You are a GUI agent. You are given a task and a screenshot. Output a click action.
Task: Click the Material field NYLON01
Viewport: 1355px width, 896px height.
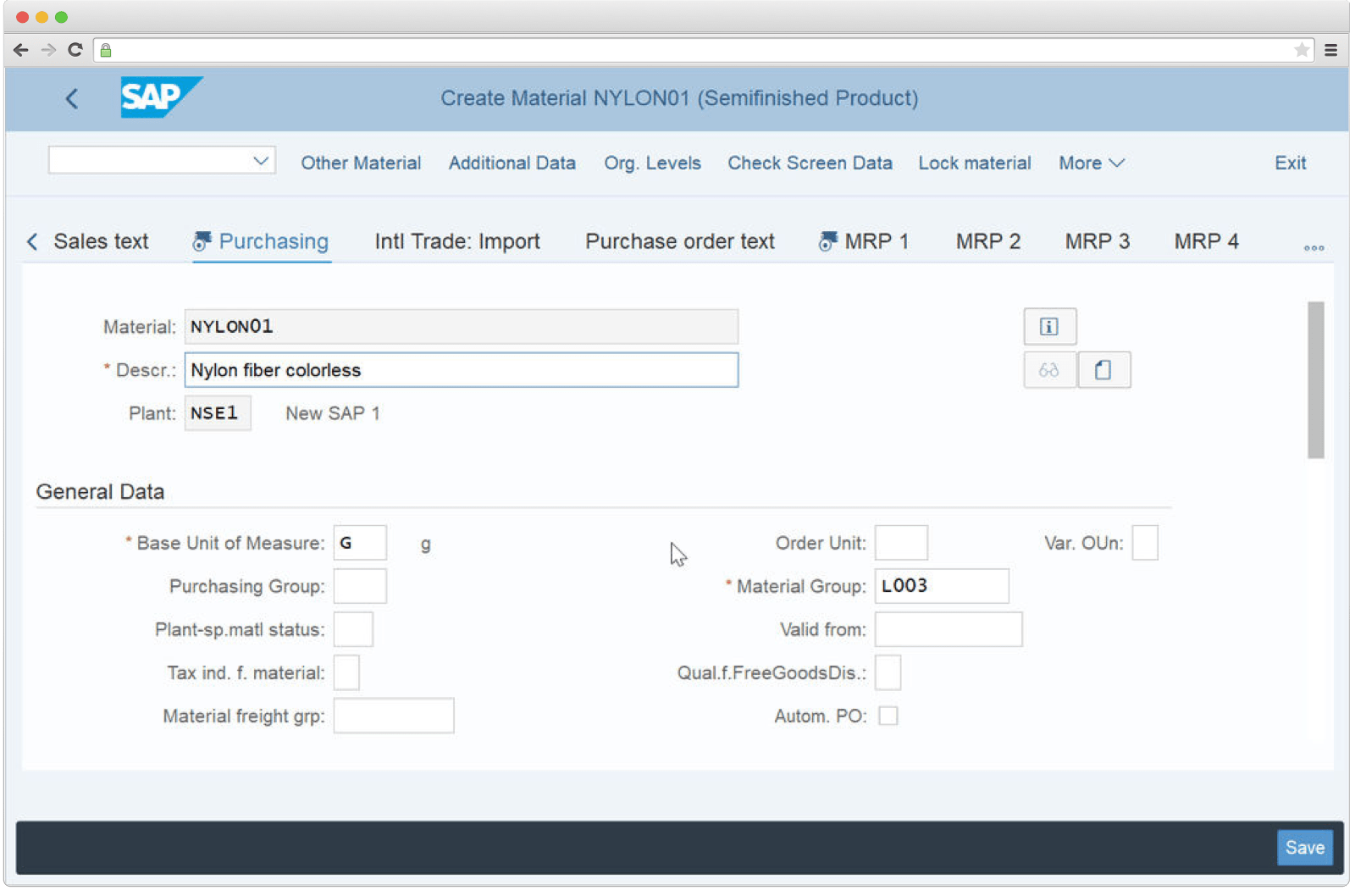(x=462, y=327)
